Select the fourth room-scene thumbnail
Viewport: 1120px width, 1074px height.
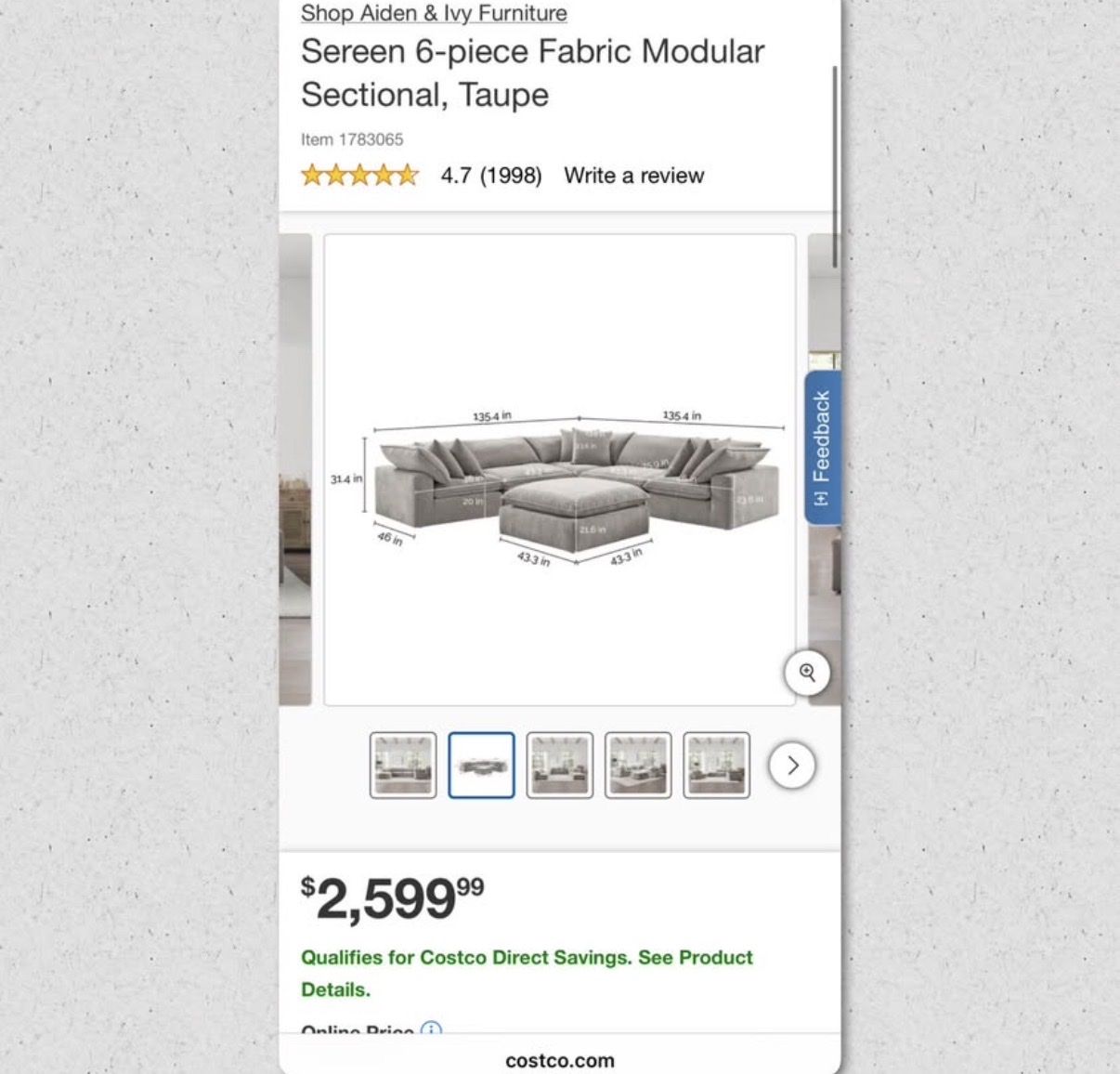[x=638, y=766]
